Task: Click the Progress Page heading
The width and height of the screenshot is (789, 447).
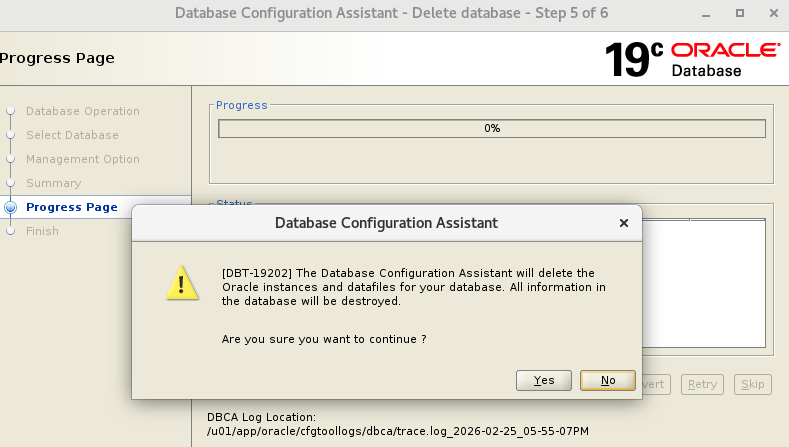Action: point(57,58)
